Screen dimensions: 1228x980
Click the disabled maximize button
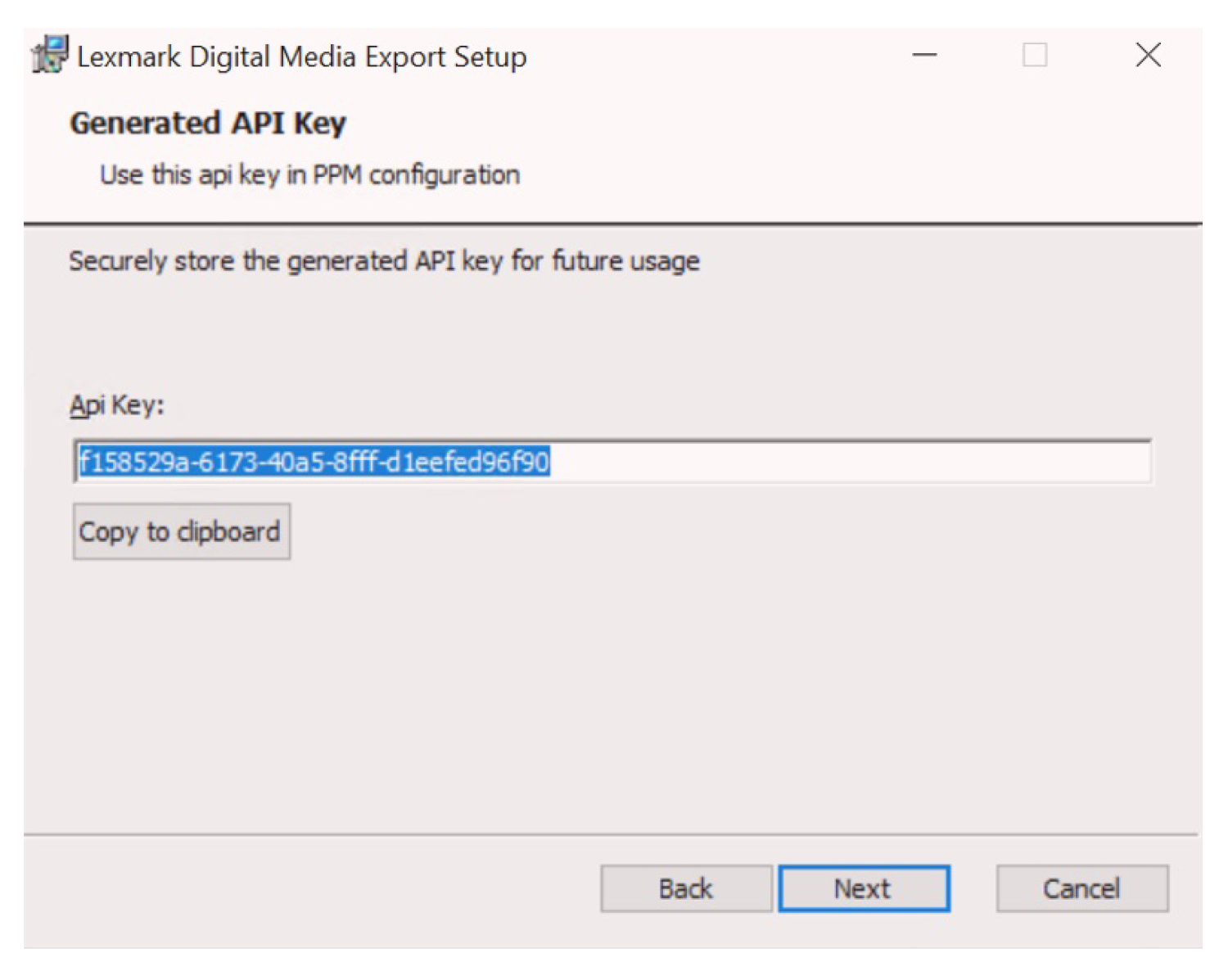[1035, 56]
